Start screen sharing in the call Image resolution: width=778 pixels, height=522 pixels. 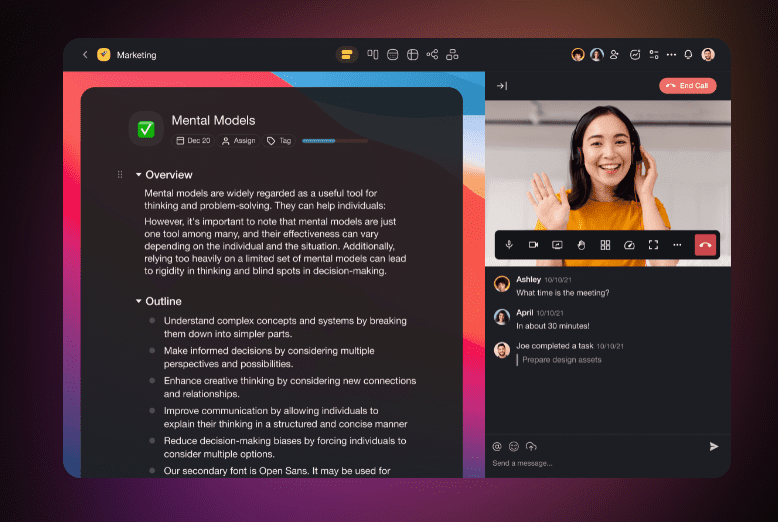point(557,245)
